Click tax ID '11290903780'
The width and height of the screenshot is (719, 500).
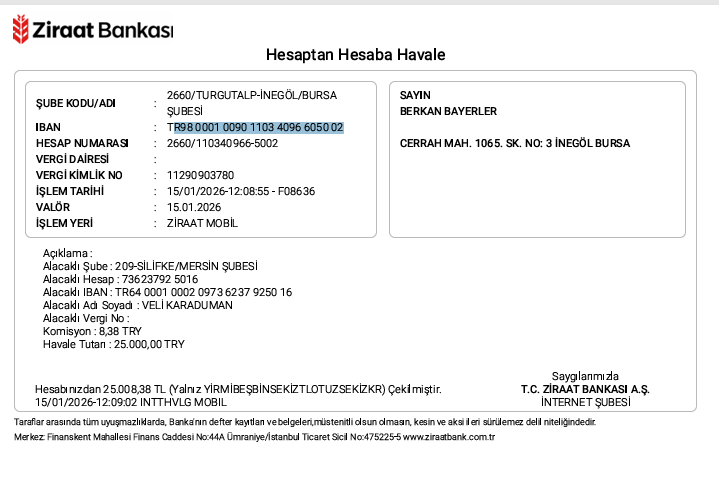200,175
